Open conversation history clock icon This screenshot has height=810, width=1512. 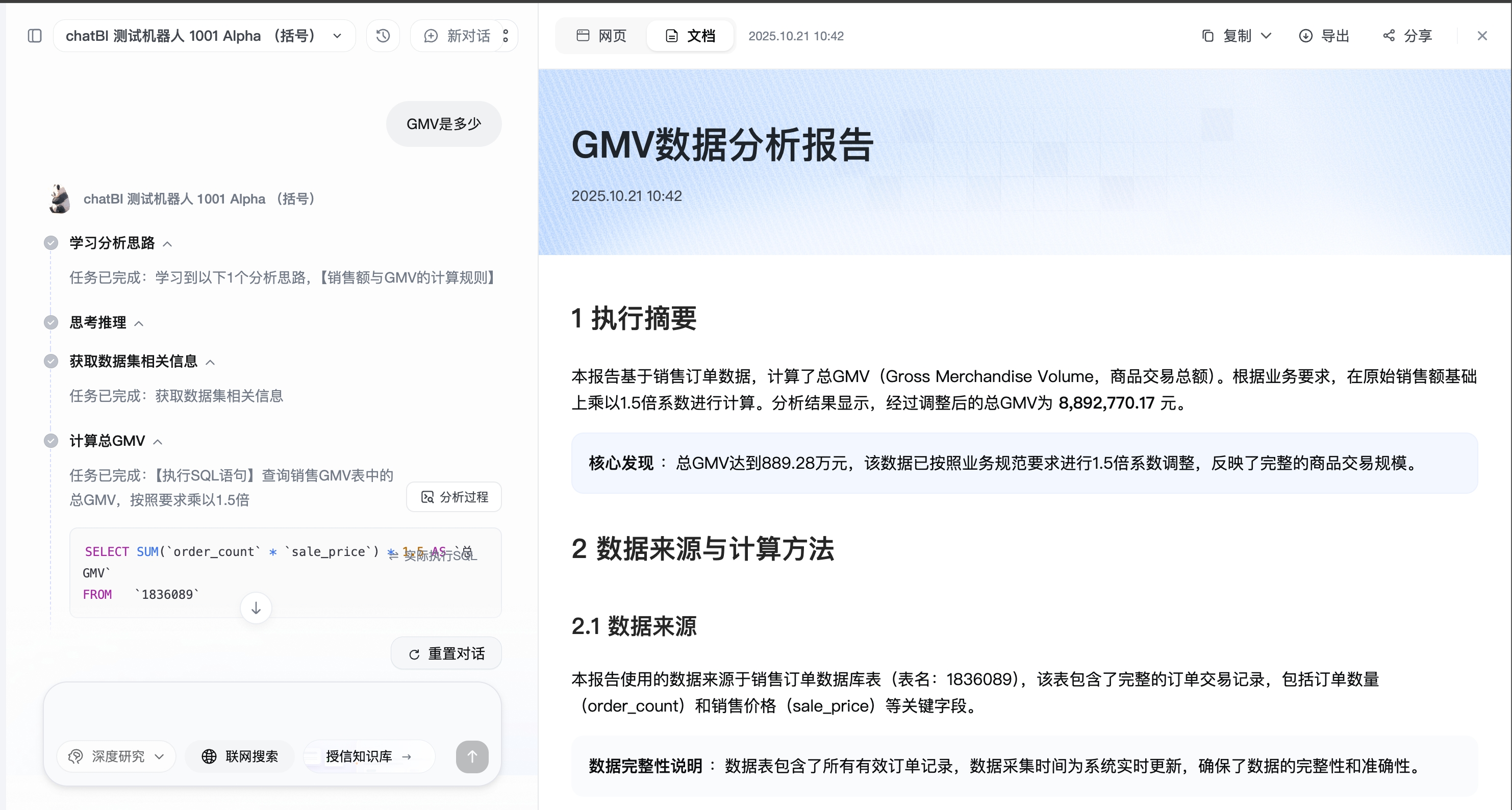[383, 36]
